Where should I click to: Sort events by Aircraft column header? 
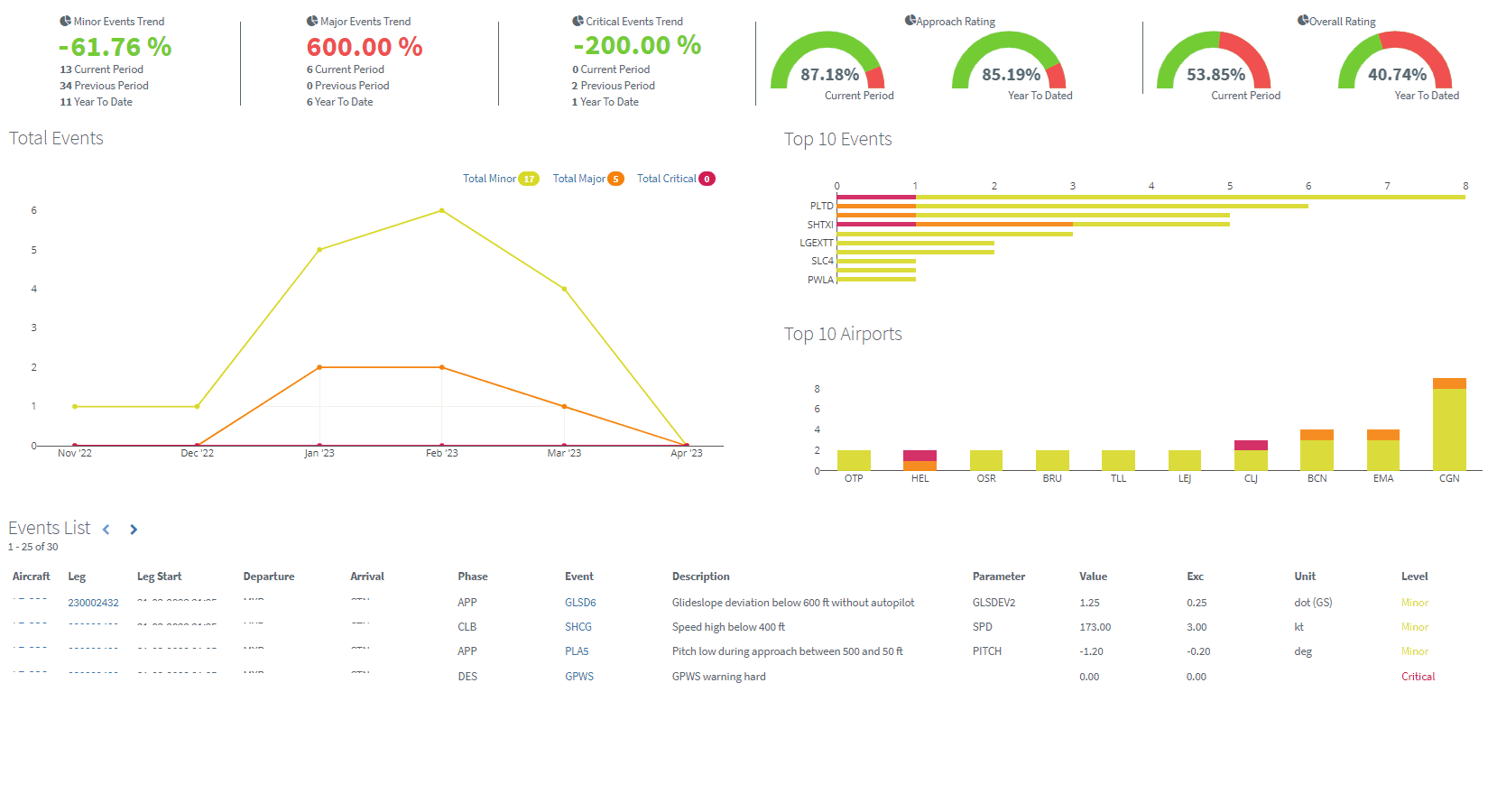tap(32, 577)
